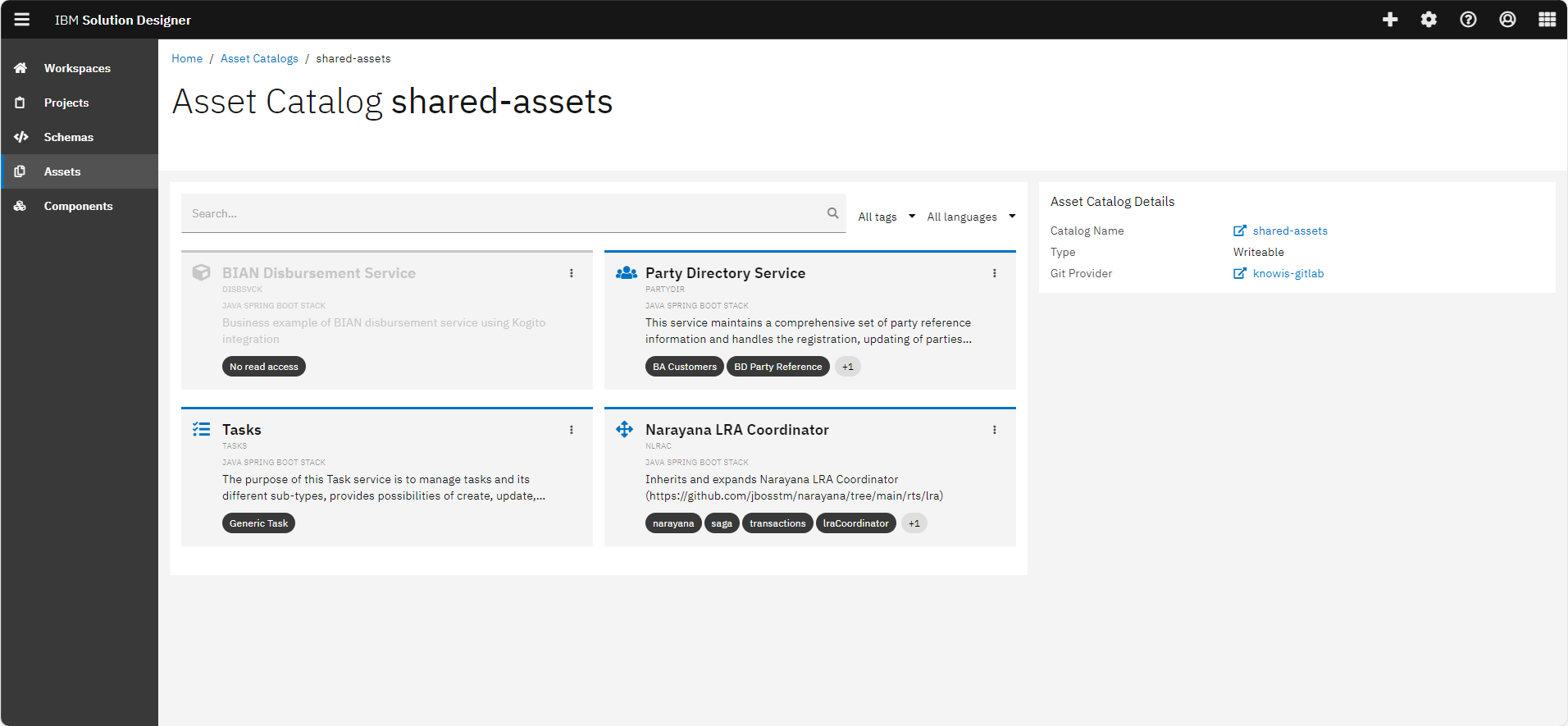Click the Generic Task tag
1568x726 pixels.
pyautogui.click(x=258, y=523)
